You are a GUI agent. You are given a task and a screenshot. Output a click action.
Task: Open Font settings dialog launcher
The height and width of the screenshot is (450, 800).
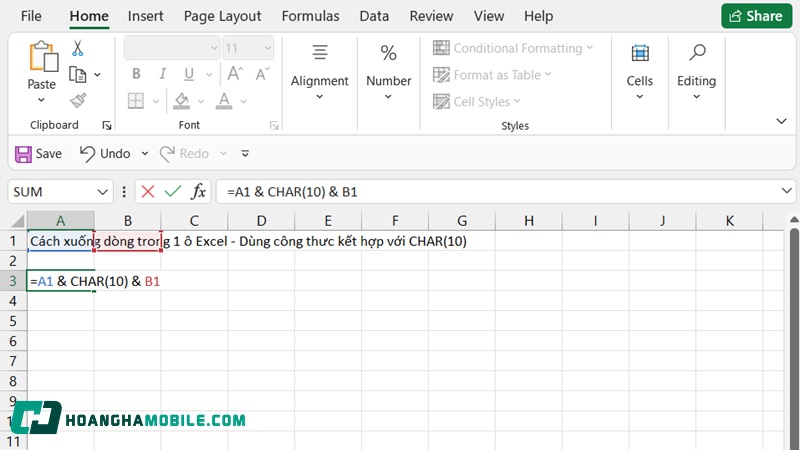pos(274,126)
